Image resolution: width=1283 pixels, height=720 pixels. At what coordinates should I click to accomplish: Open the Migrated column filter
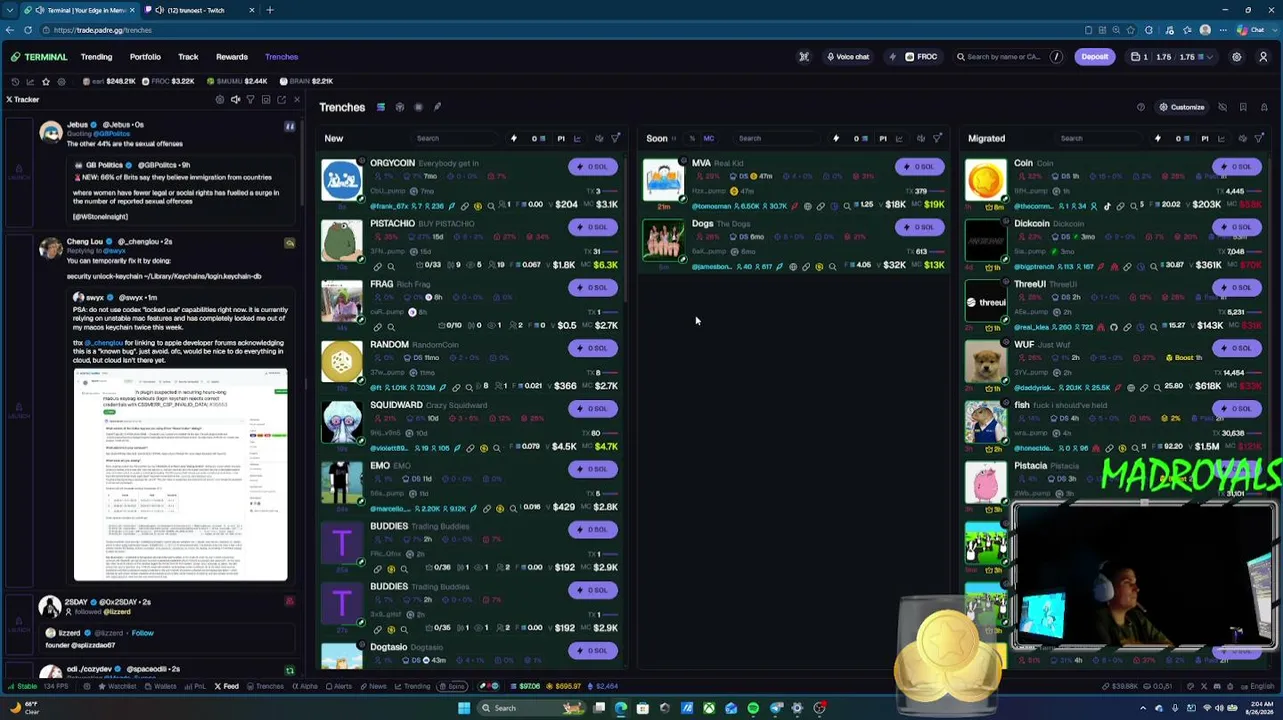pos(1260,139)
